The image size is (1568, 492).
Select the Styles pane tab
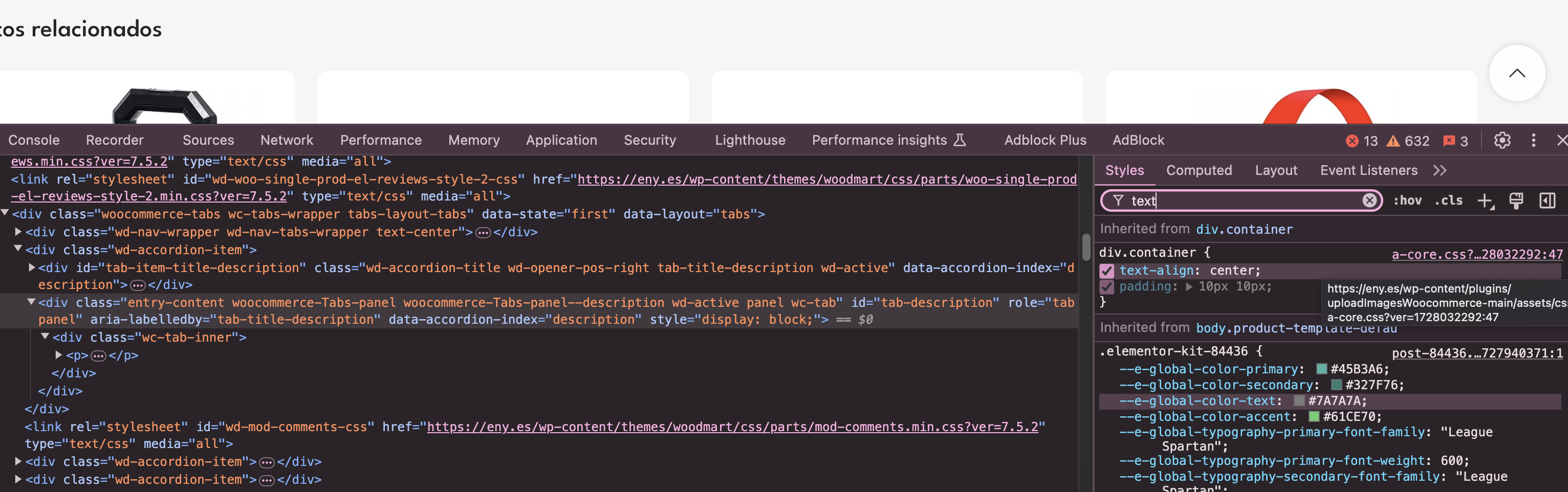click(1124, 171)
